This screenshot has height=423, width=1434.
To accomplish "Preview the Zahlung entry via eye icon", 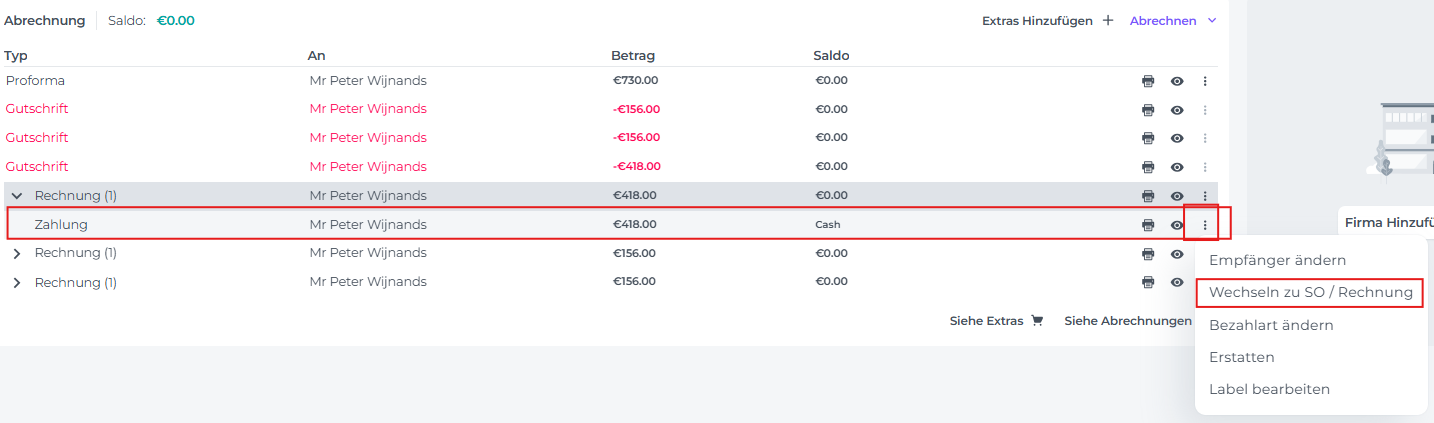I will (x=1177, y=225).
